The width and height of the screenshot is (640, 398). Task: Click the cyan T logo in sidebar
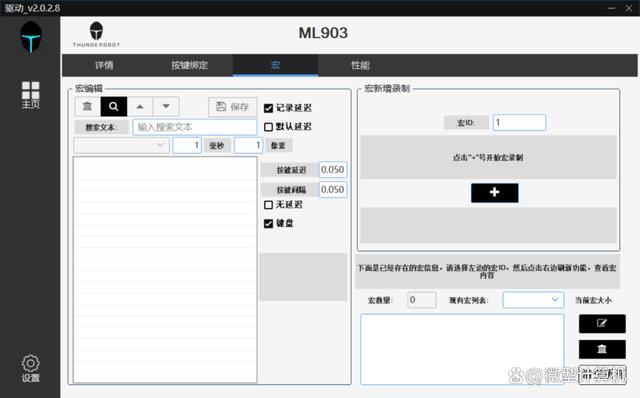coord(31,38)
